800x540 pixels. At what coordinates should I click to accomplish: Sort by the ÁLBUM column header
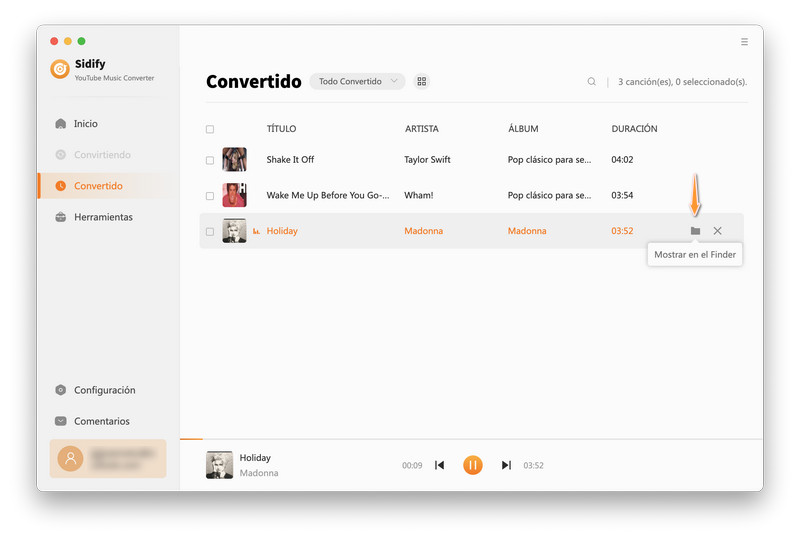tap(523, 129)
